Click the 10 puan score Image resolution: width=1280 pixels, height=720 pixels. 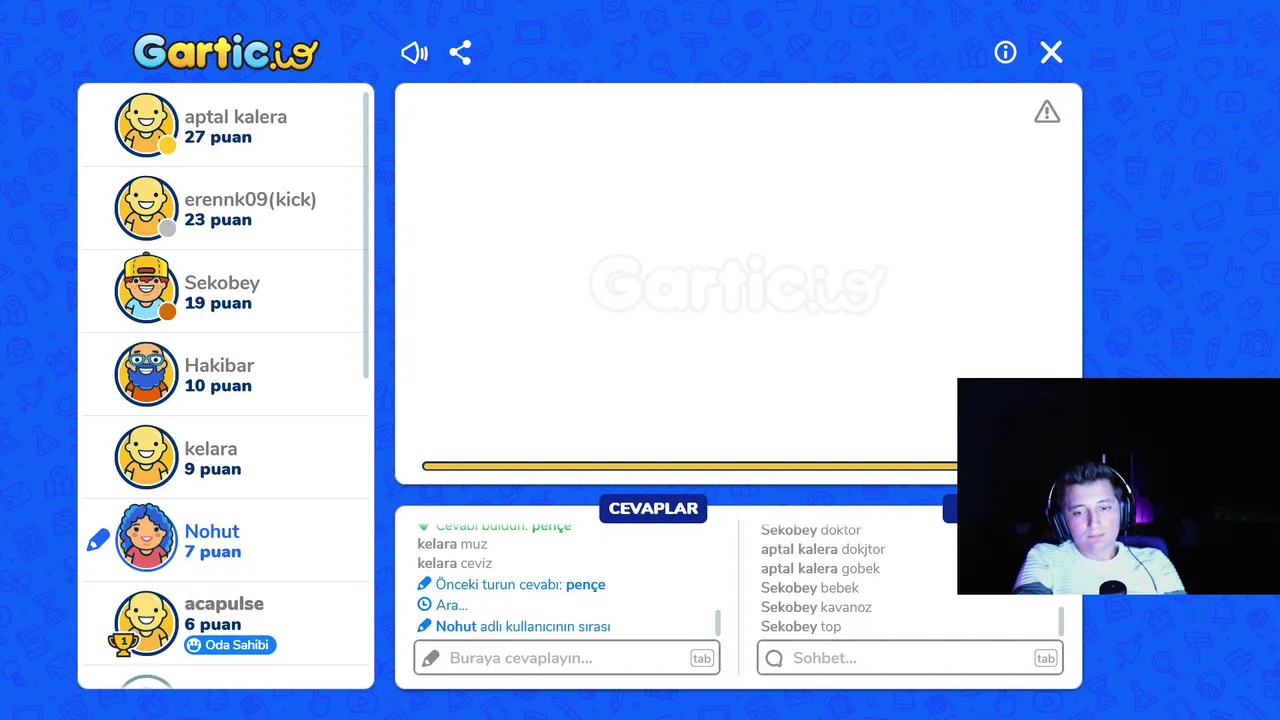tap(218, 386)
